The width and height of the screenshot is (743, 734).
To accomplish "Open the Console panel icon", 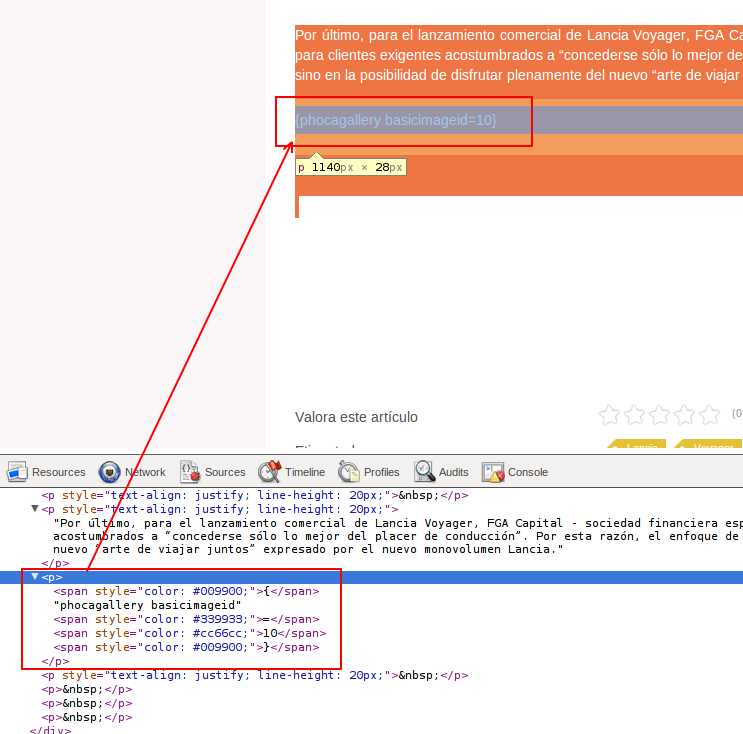I will tap(493, 472).
